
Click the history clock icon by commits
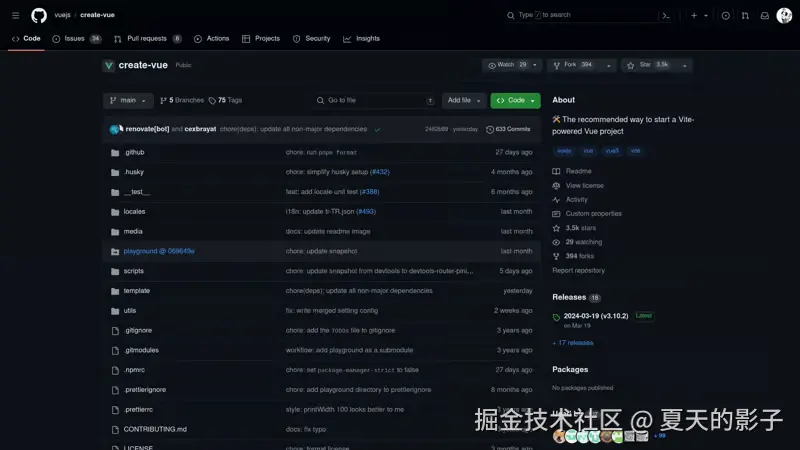tap(490, 130)
